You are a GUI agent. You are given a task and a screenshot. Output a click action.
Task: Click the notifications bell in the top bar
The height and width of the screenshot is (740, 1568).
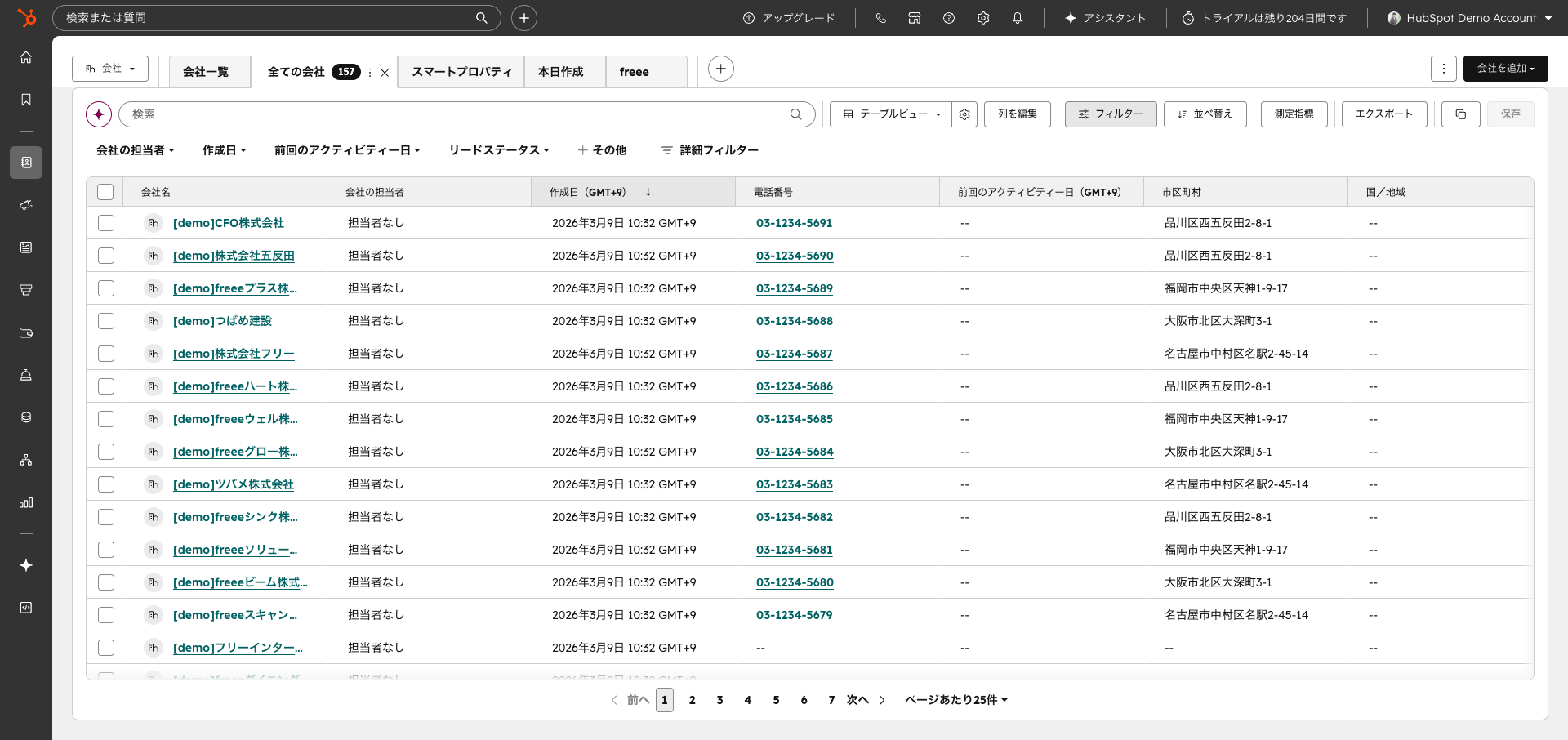point(1018,17)
